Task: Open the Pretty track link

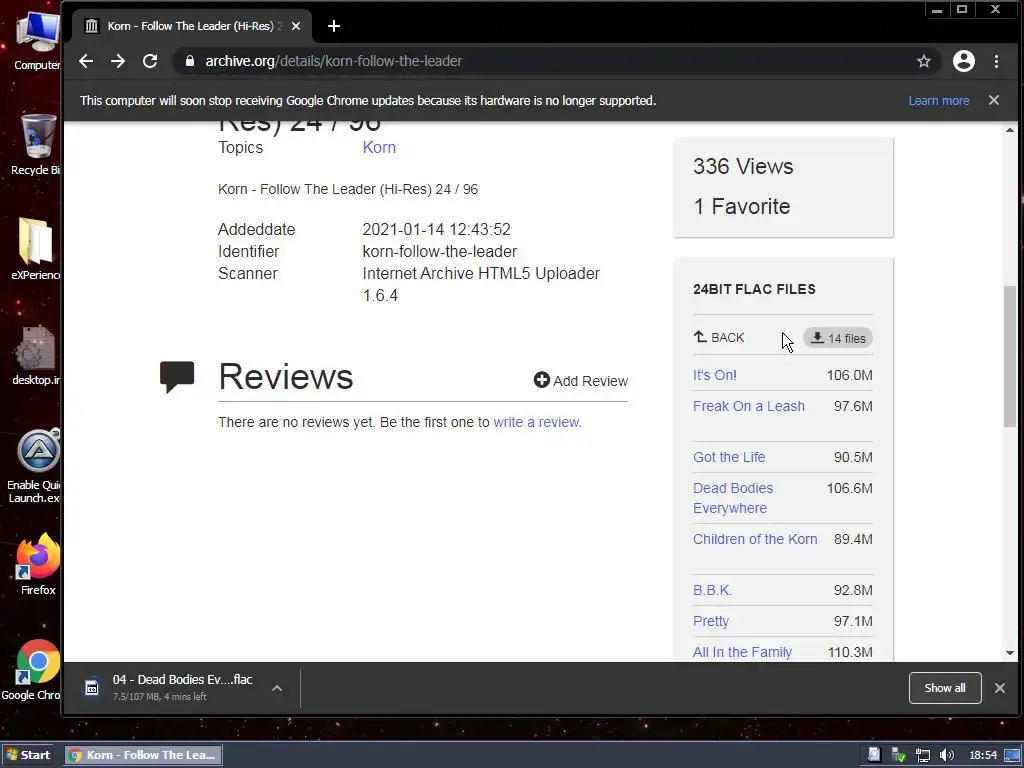Action: pyautogui.click(x=711, y=621)
